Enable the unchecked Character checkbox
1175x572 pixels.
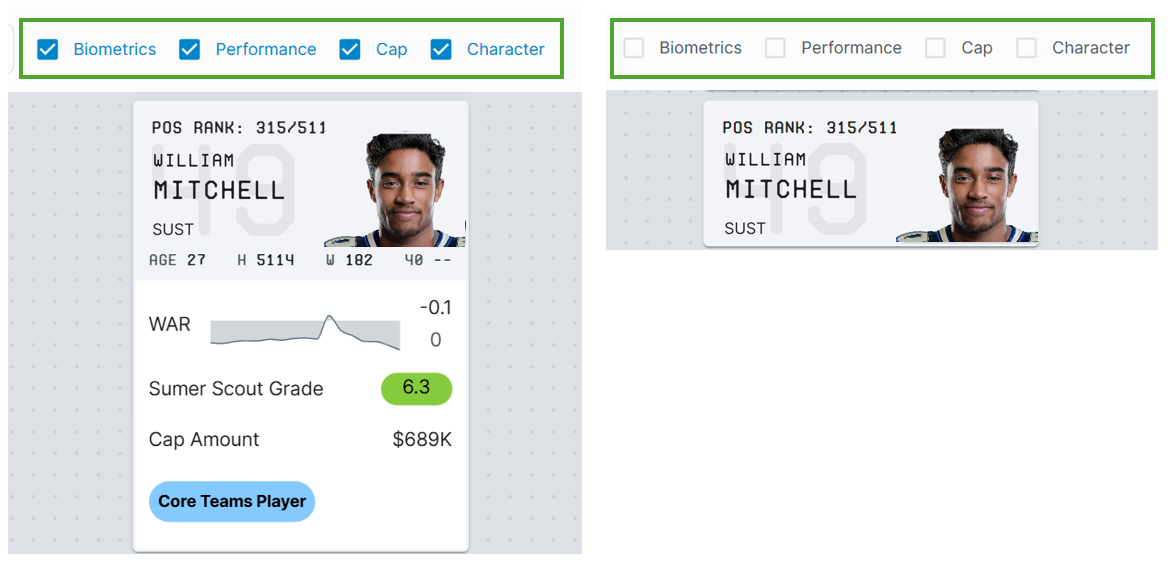coord(1026,48)
